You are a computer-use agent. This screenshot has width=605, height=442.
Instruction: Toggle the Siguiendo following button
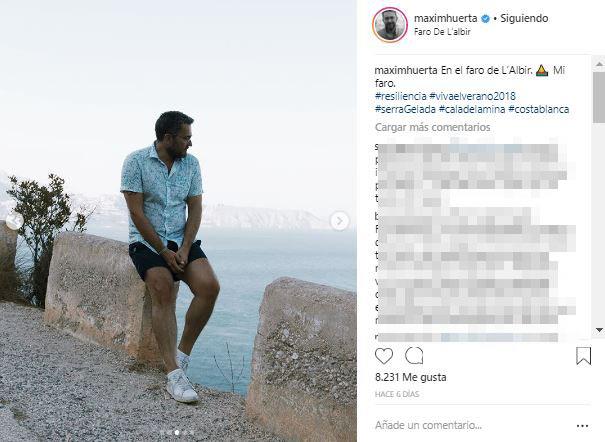tap(524, 18)
